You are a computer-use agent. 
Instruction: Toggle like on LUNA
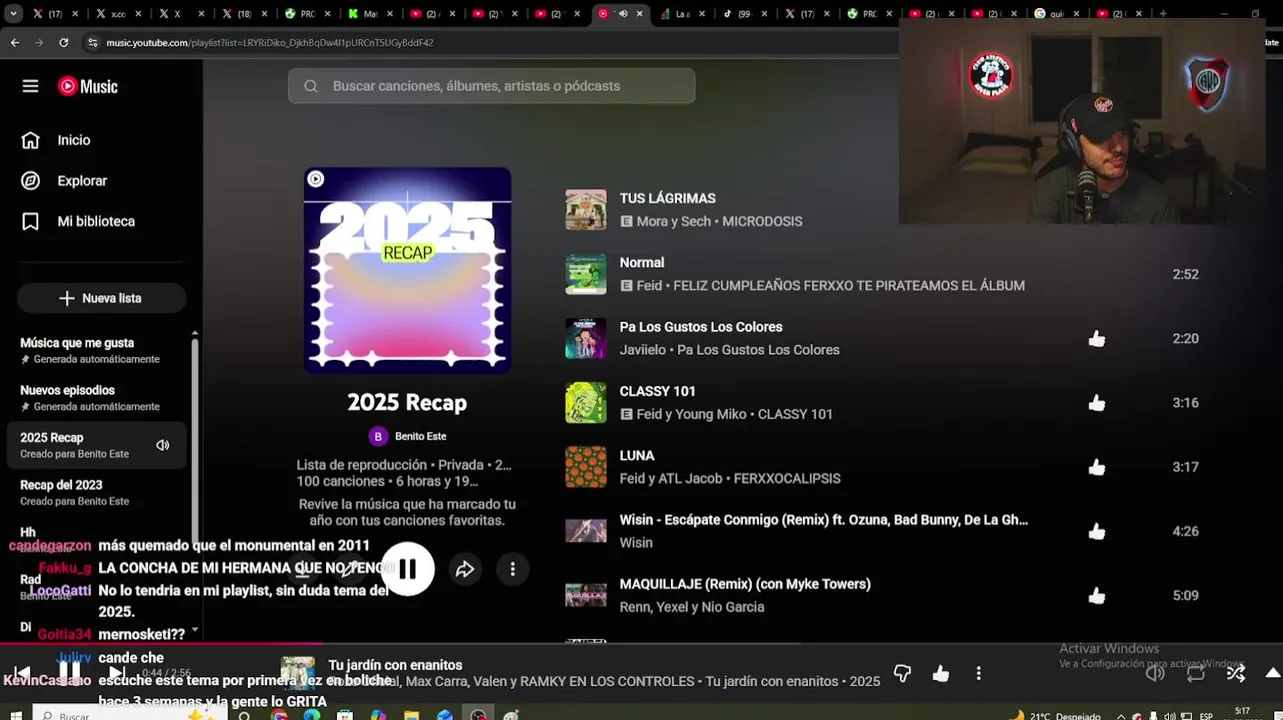coord(1097,467)
